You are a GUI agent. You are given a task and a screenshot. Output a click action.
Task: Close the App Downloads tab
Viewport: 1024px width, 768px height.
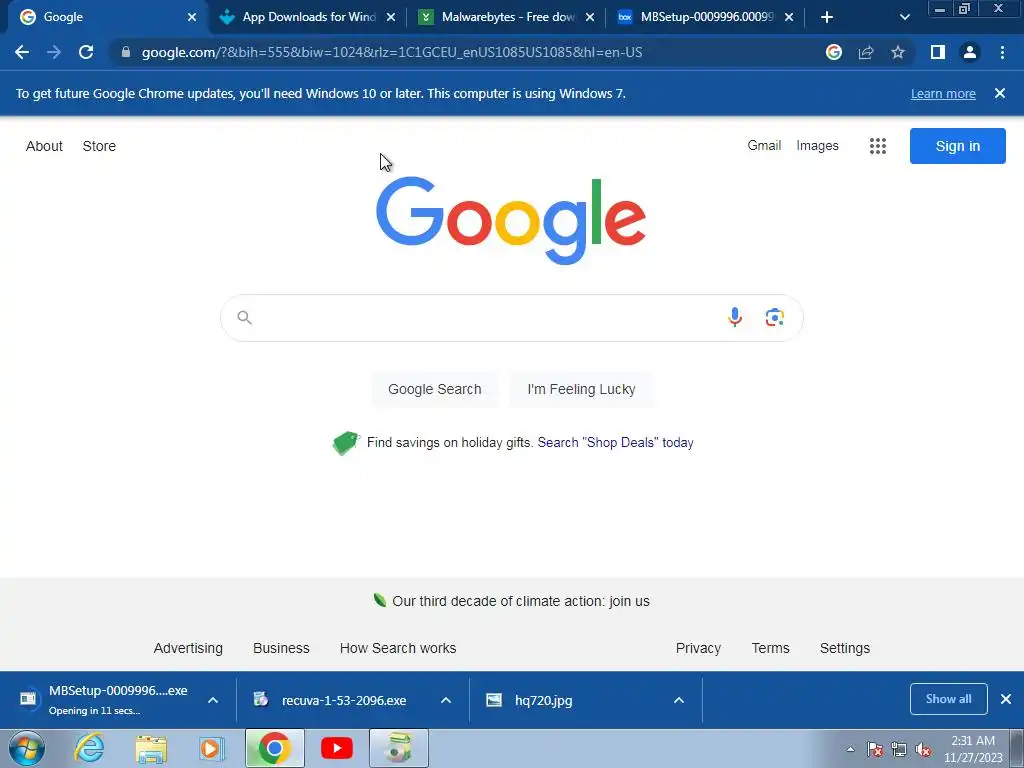tap(391, 17)
